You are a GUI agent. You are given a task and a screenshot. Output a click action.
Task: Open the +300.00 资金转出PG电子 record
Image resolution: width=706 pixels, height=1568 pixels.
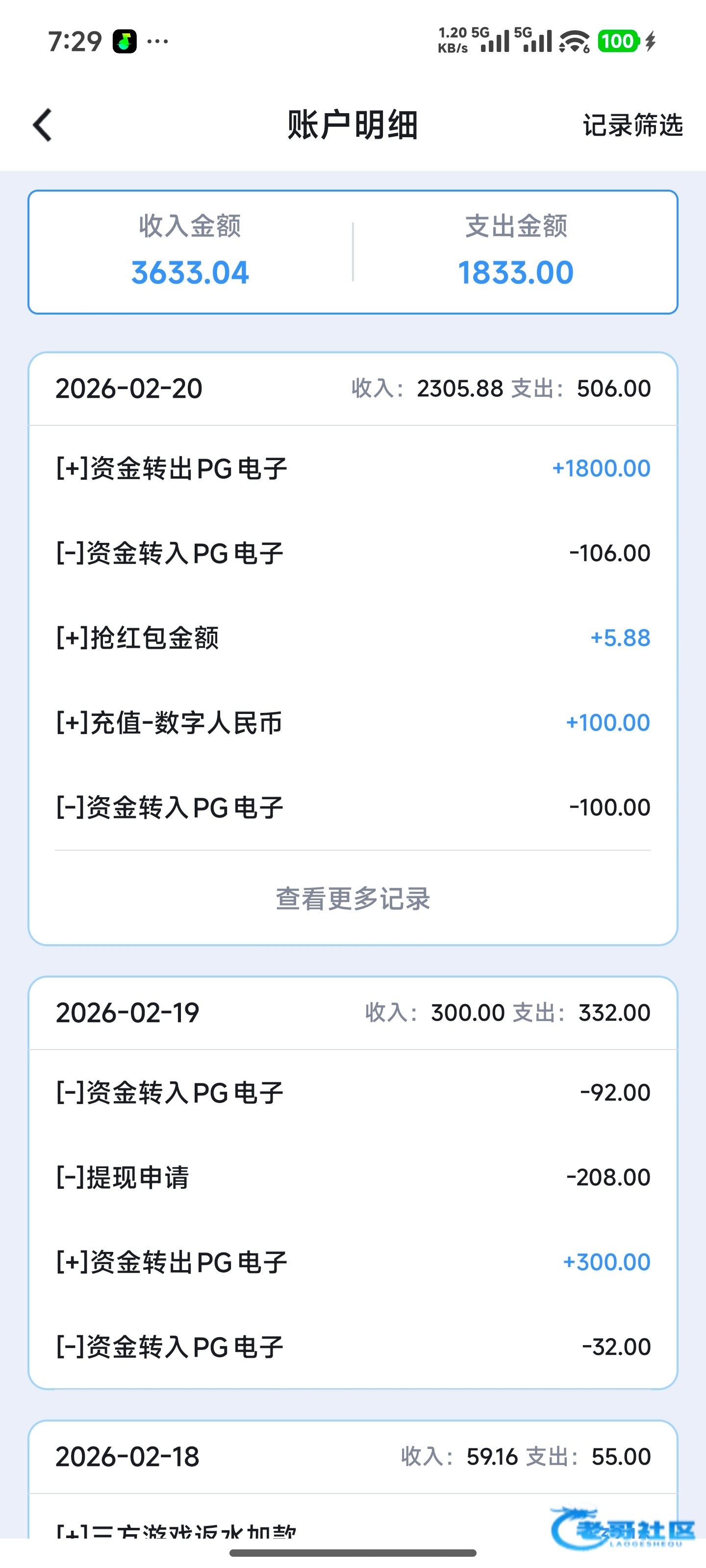click(x=353, y=1262)
